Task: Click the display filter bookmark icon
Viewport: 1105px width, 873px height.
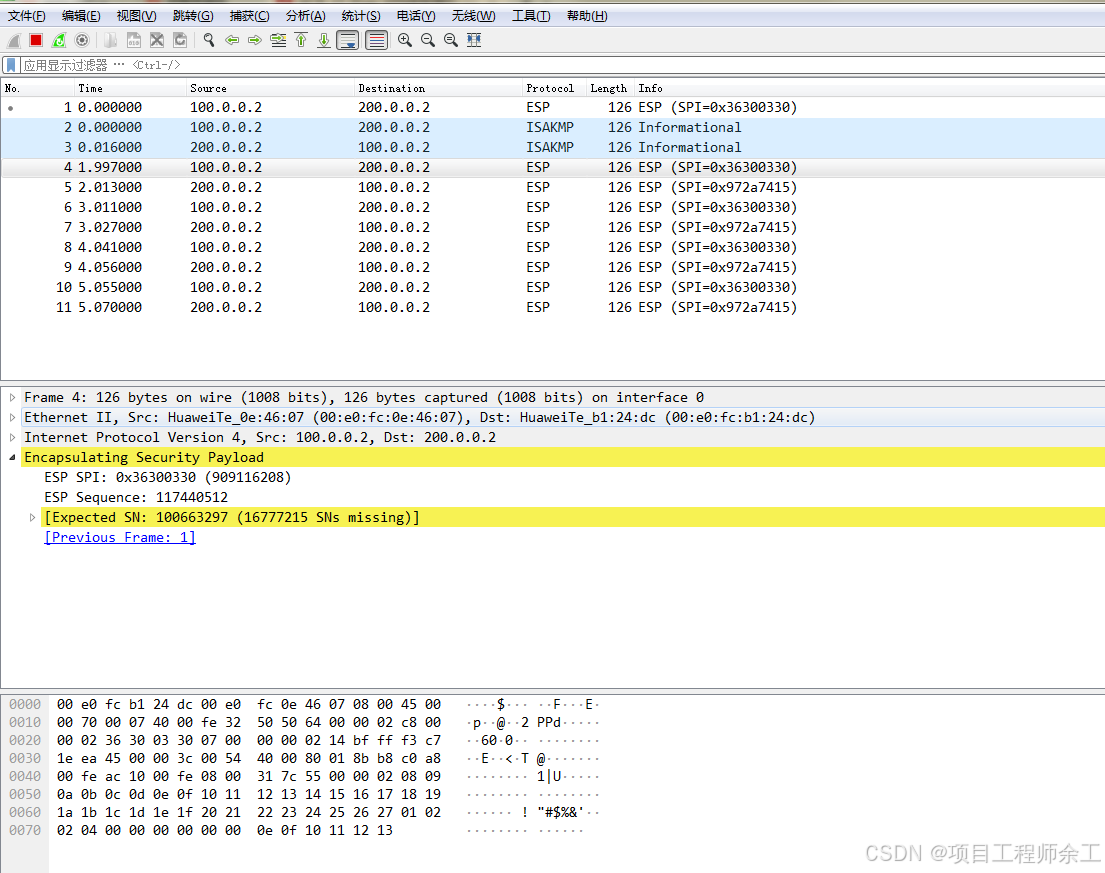Action: tap(11, 66)
